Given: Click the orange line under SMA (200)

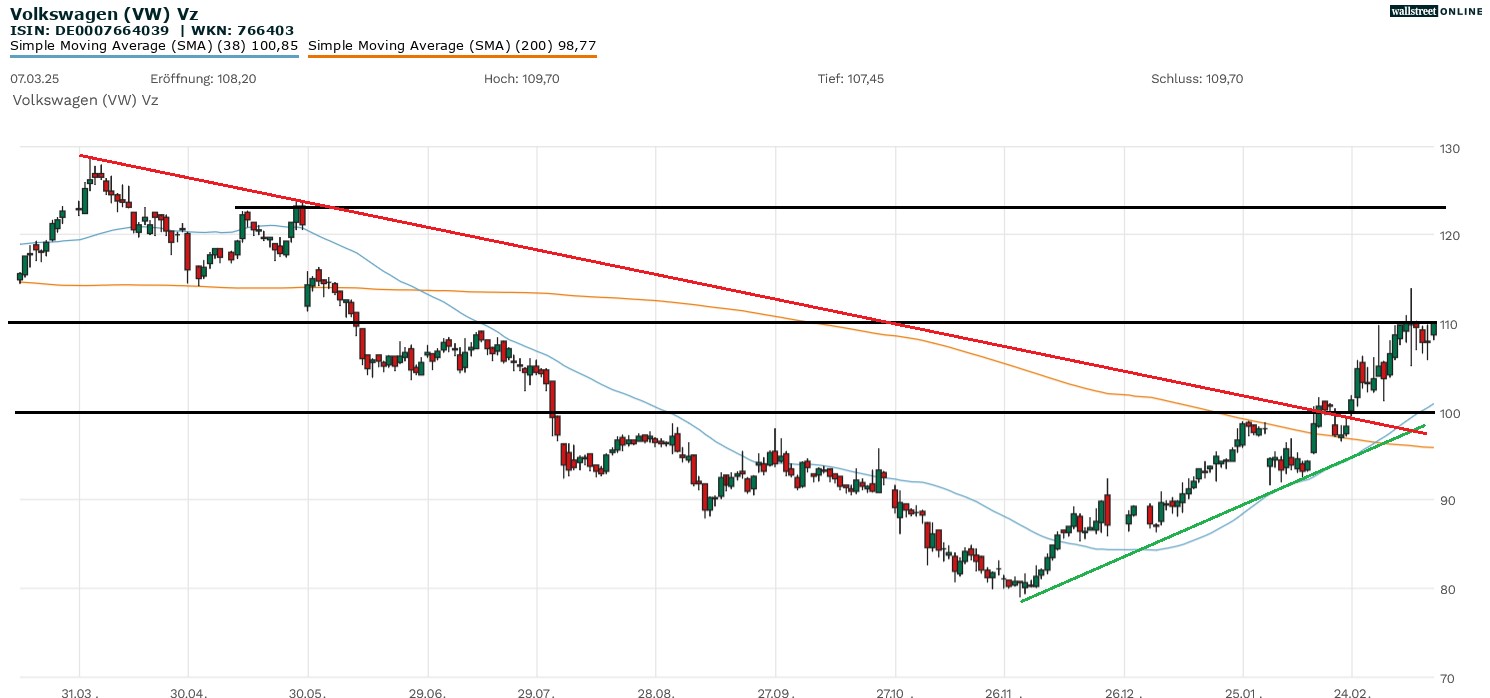Looking at the screenshot, I should click(x=452, y=56).
